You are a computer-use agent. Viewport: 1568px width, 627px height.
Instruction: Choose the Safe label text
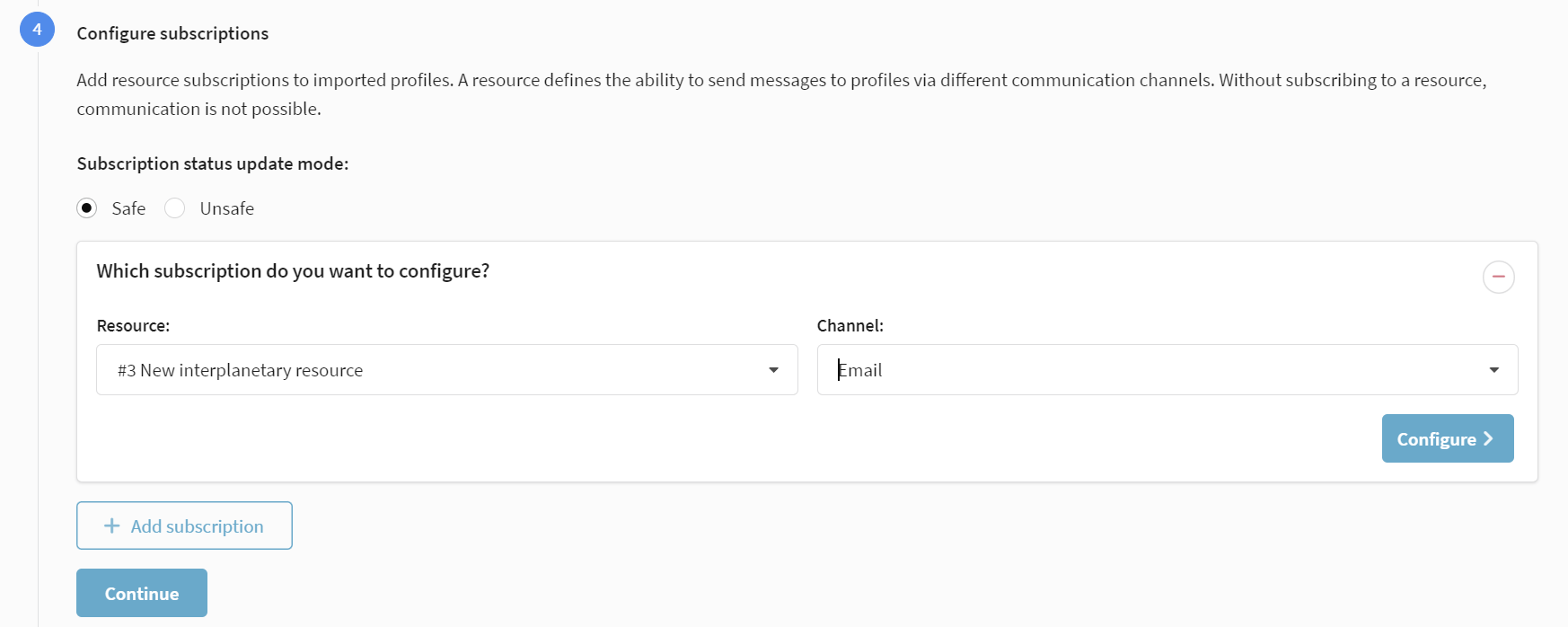[128, 208]
